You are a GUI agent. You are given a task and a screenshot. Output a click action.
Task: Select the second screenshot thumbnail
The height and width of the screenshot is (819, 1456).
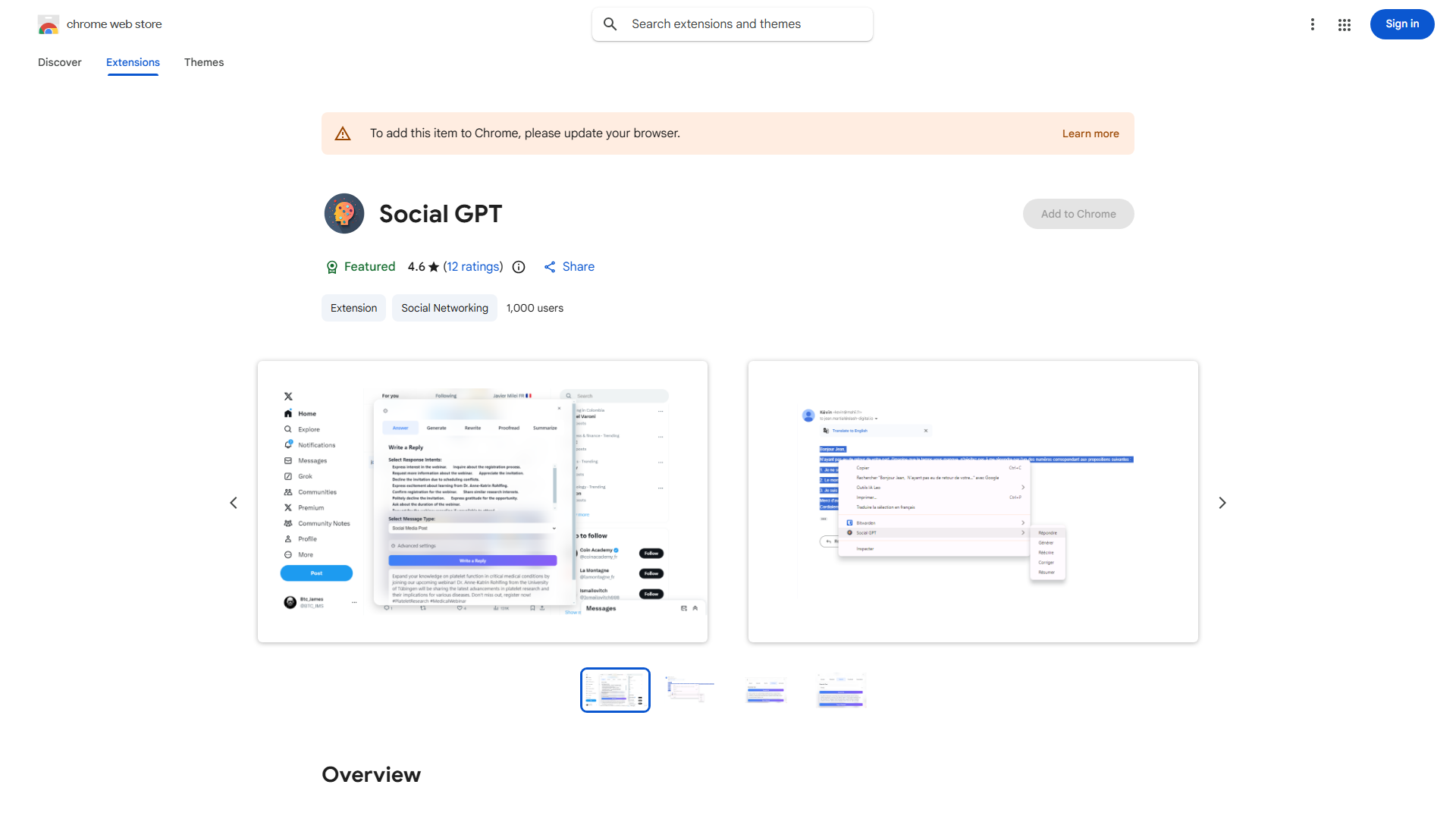[689, 689]
